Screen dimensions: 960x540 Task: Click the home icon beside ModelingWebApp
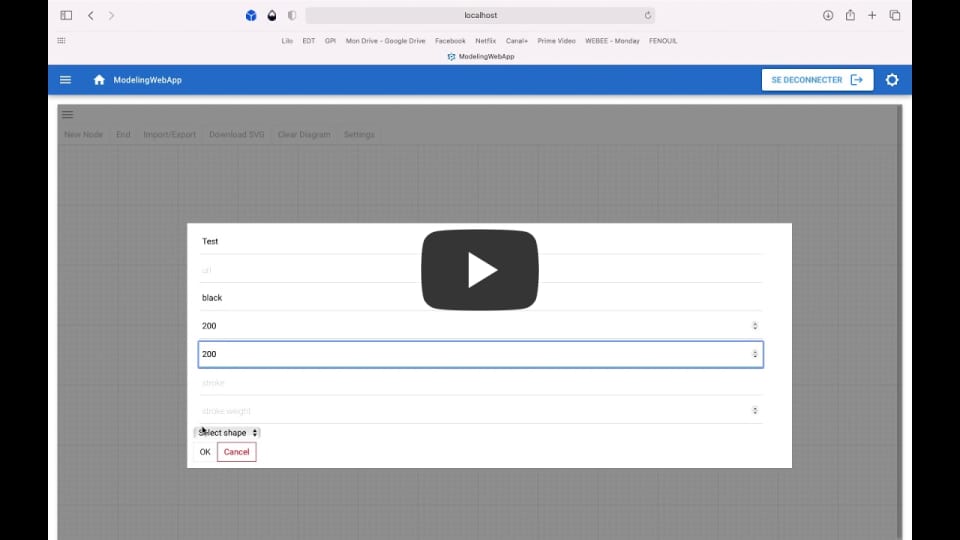[x=99, y=80]
